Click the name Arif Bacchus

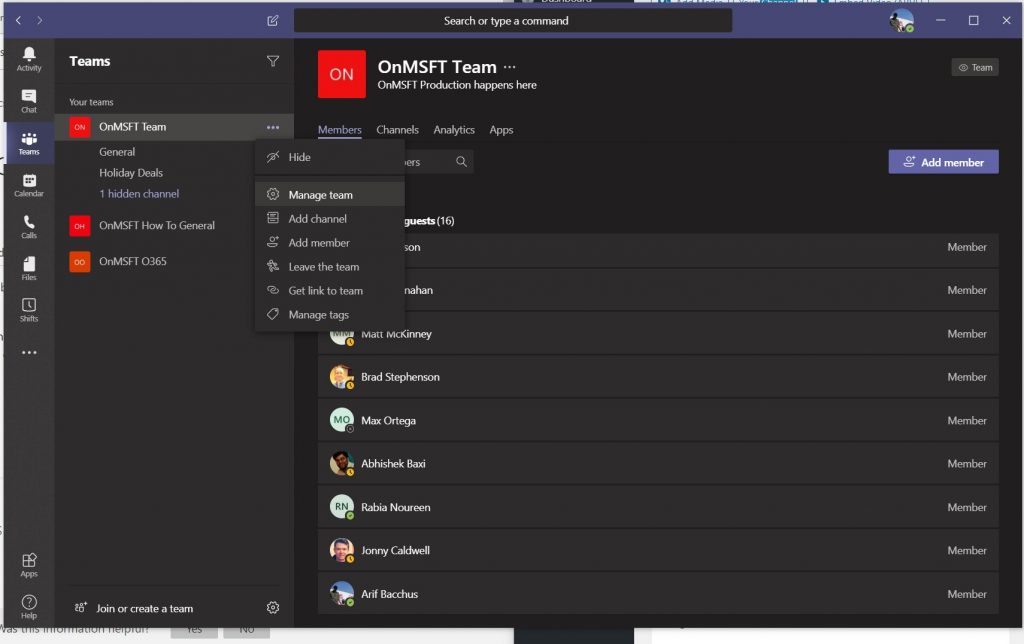[389, 594]
